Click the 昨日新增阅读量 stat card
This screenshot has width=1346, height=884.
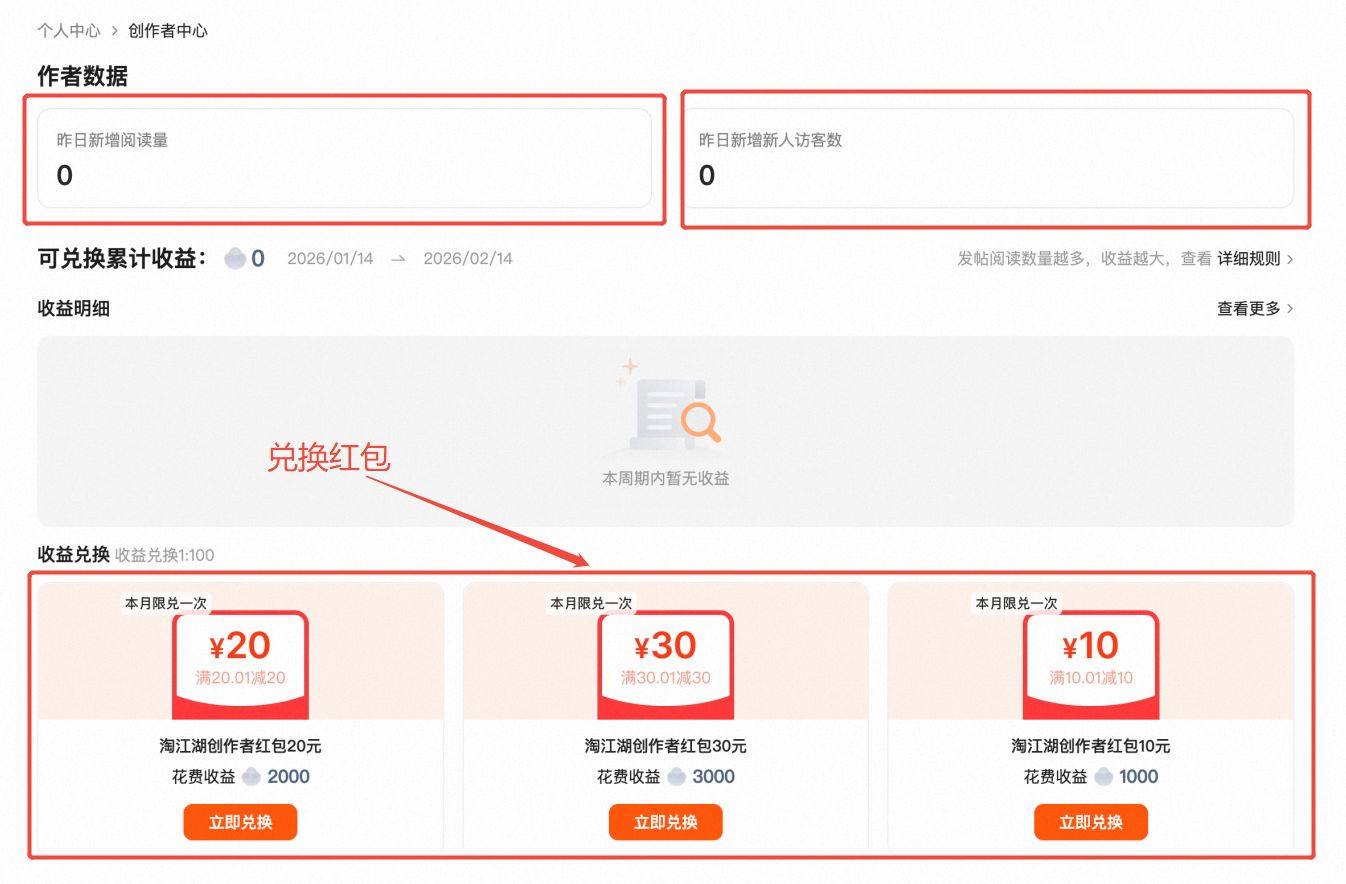[345, 159]
